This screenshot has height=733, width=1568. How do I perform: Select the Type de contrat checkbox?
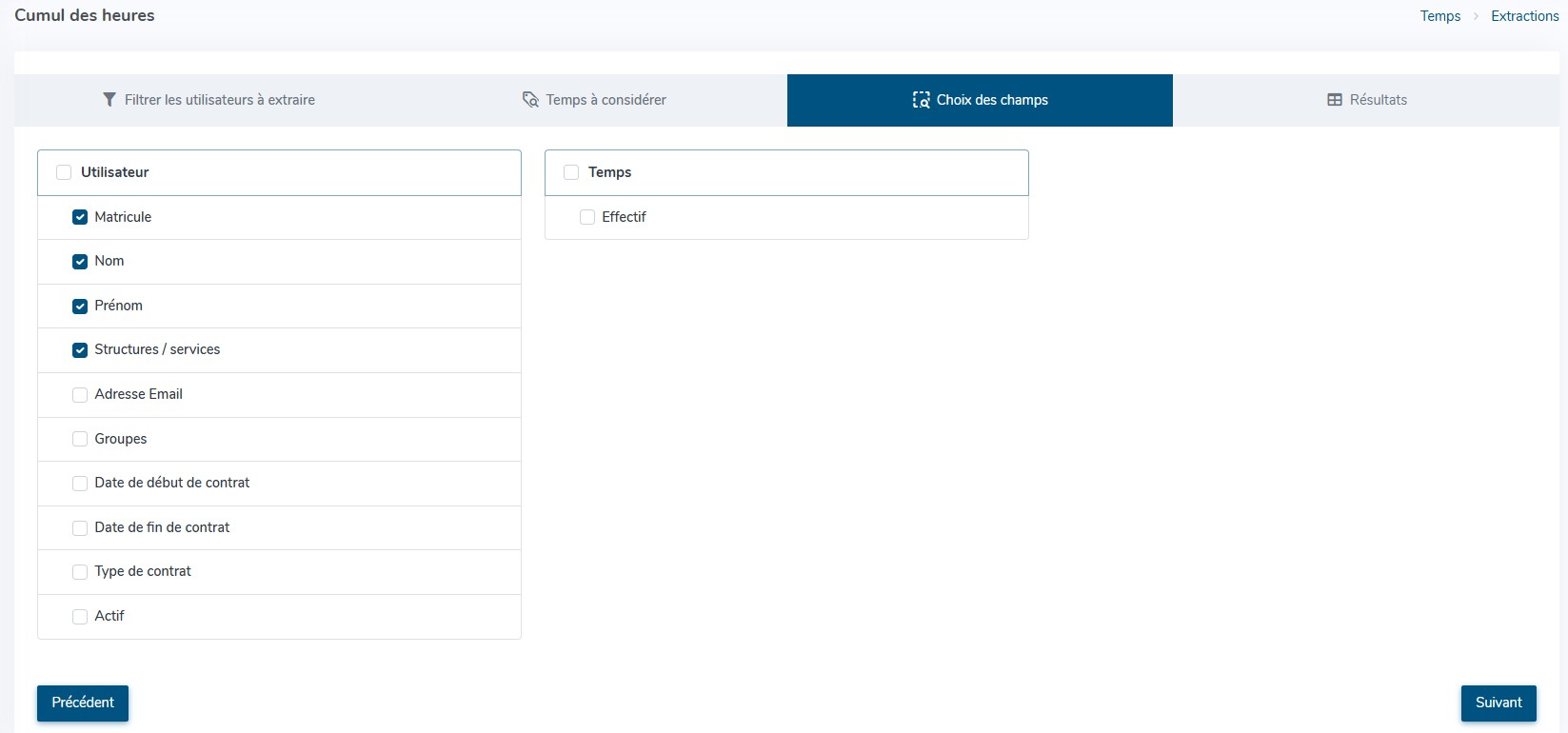pyautogui.click(x=80, y=572)
